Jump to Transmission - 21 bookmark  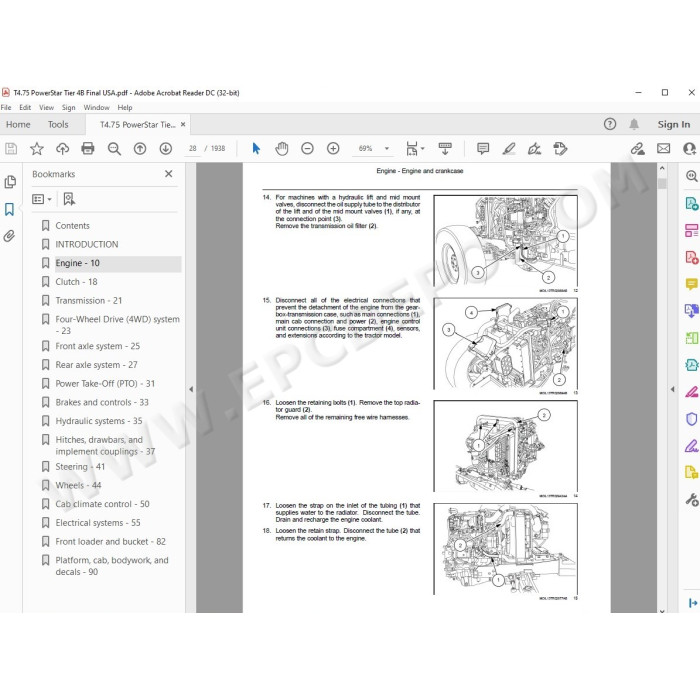(88, 301)
